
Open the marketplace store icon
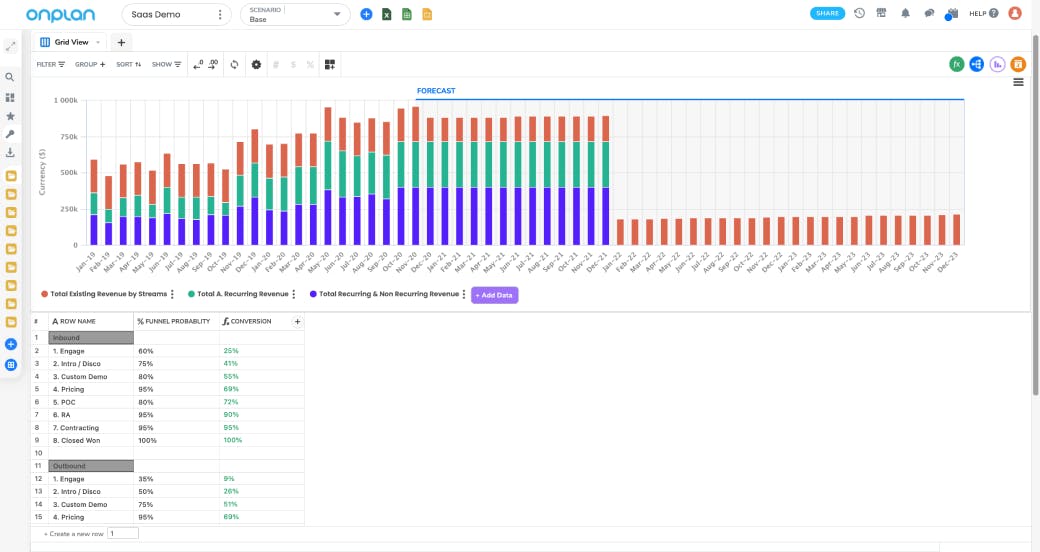pos(881,13)
